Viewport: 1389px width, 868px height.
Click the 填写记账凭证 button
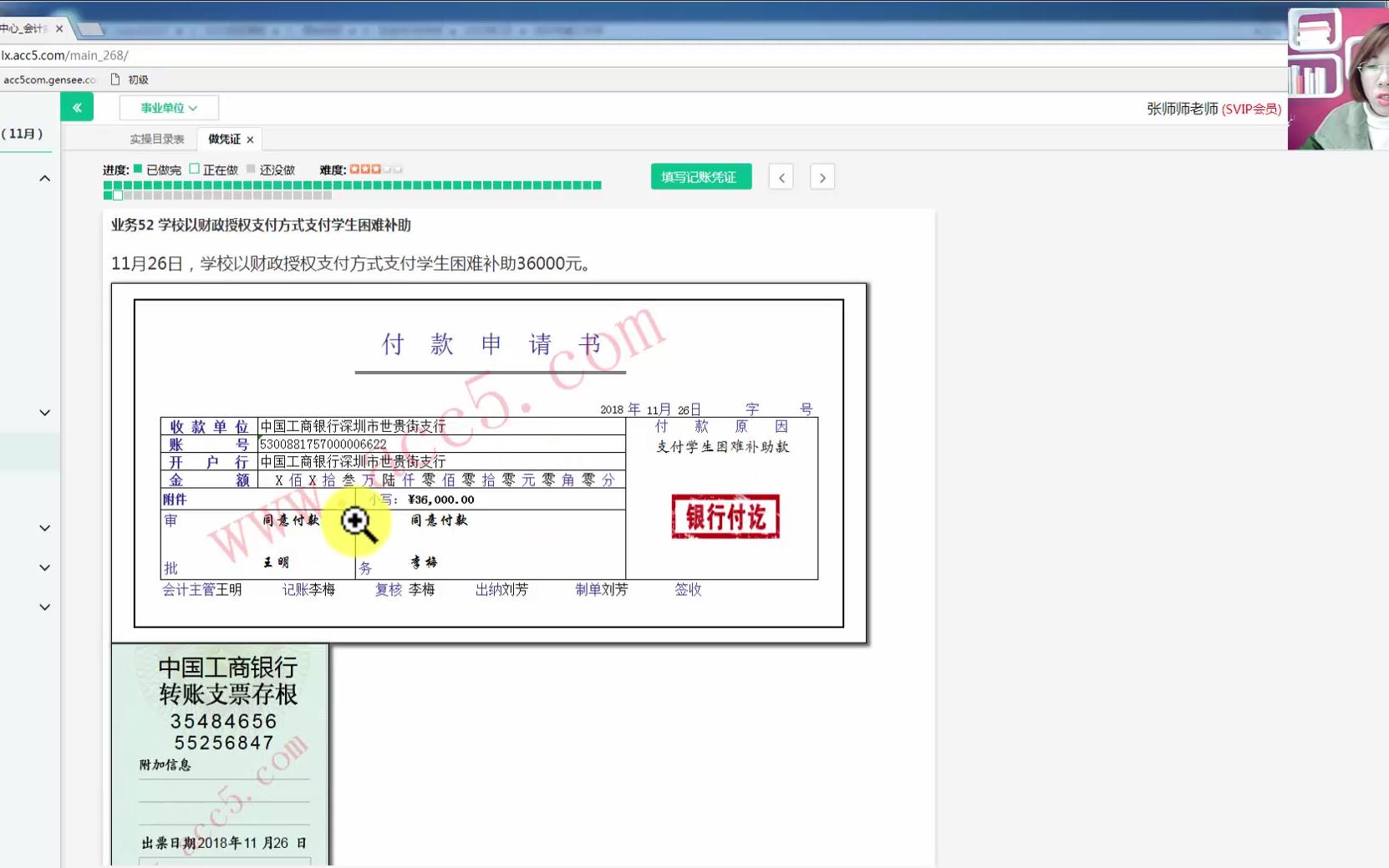tap(700, 176)
